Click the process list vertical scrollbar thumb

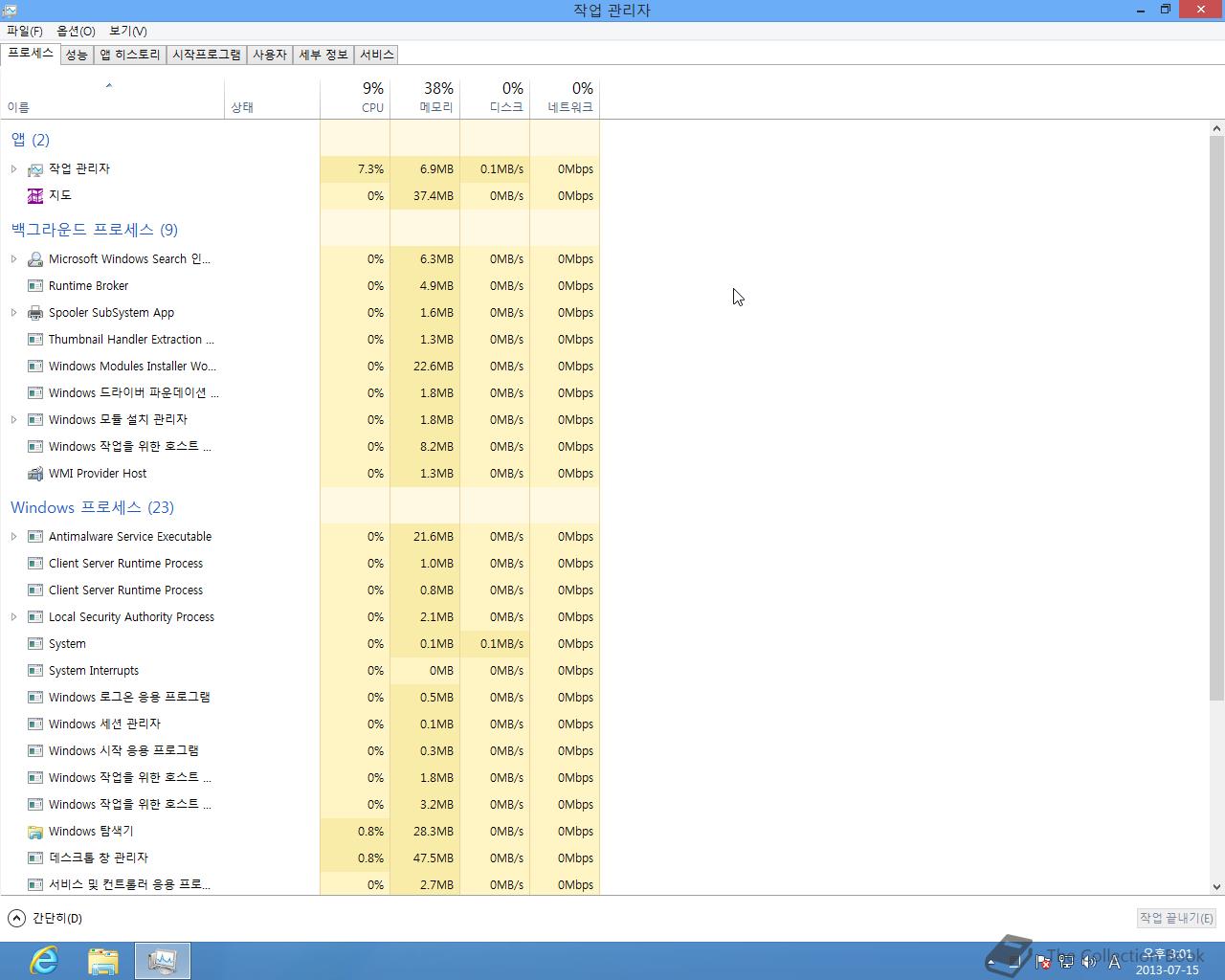[x=1216, y=417]
